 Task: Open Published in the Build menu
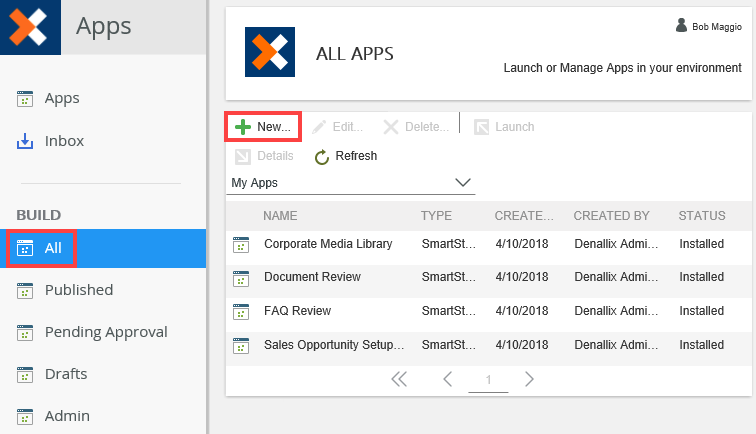(x=78, y=290)
